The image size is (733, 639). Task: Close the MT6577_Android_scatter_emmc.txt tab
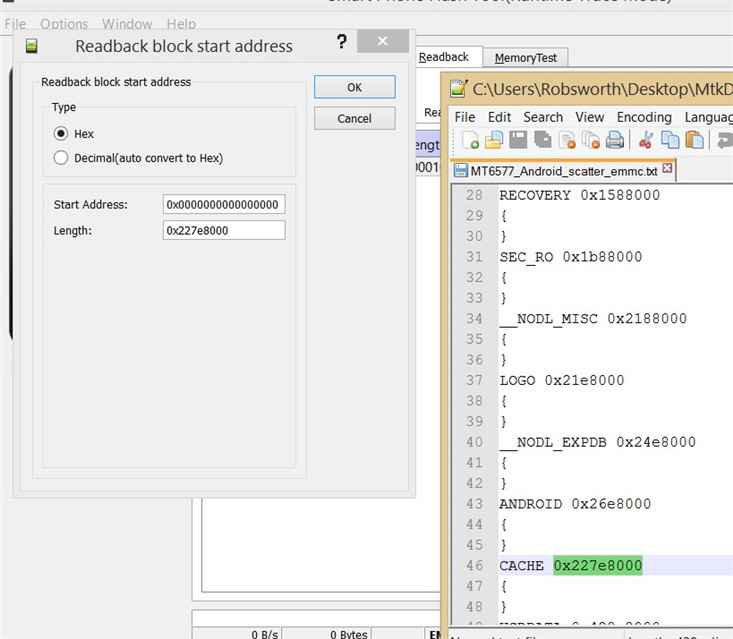tap(667, 169)
